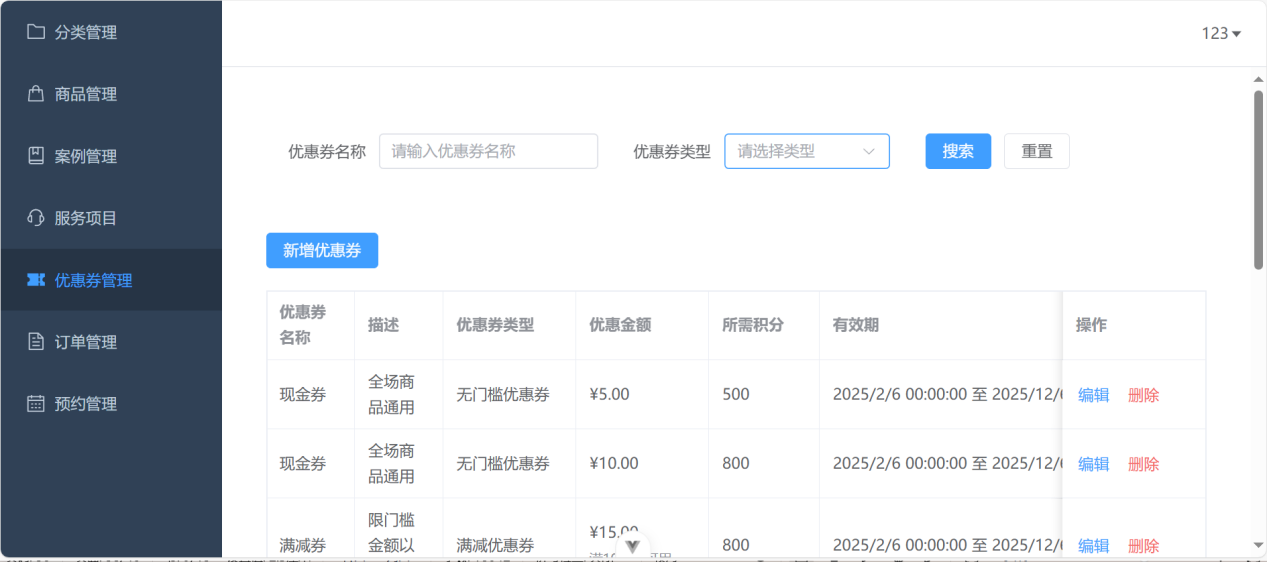This screenshot has height=562, width=1267.
Task: Focus the 请输入优惠券名称 input field
Action: (x=488, y=151)
